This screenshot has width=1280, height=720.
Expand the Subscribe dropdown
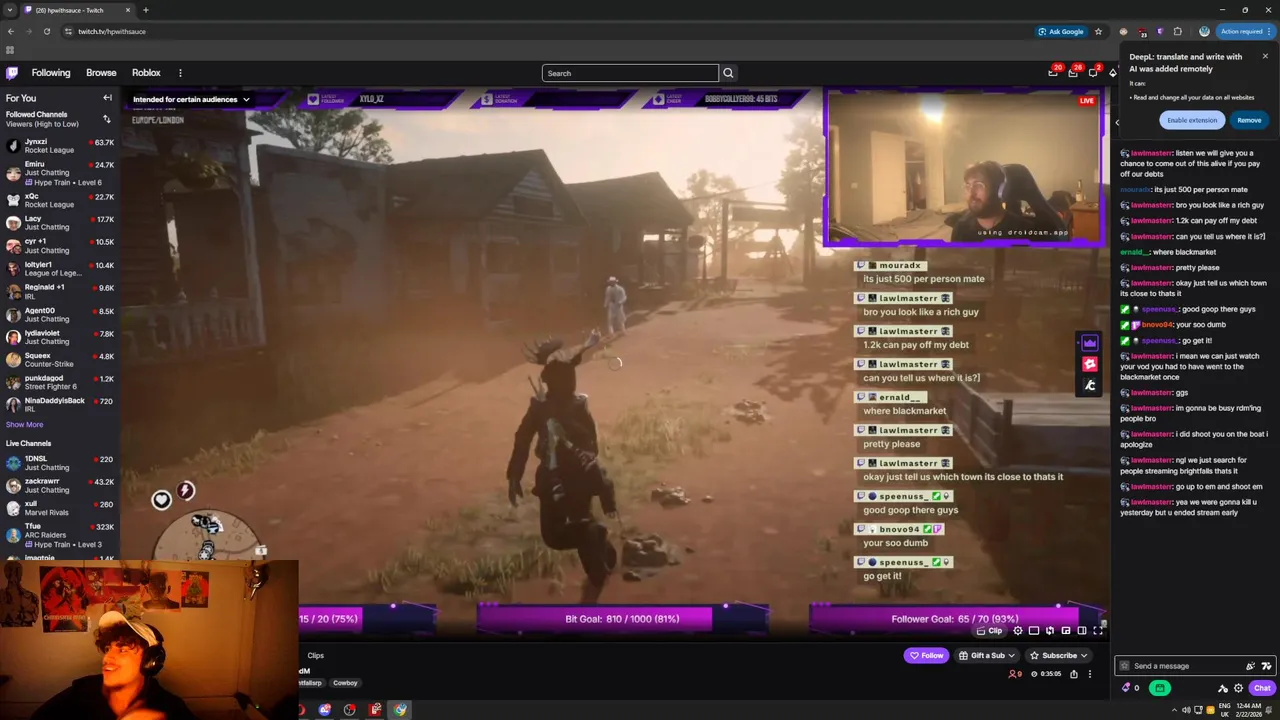pos(1059,655)
